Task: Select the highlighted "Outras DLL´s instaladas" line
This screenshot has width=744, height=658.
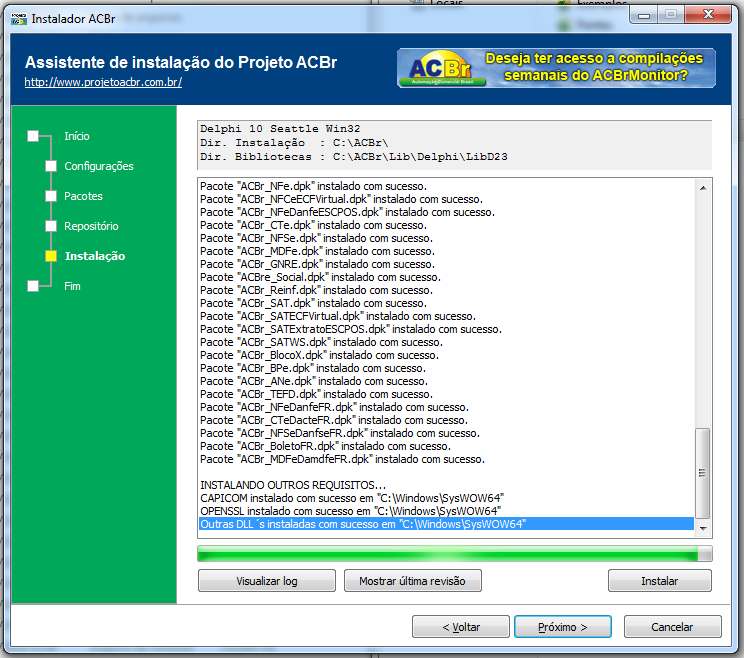Action: [x=446, y=524]
